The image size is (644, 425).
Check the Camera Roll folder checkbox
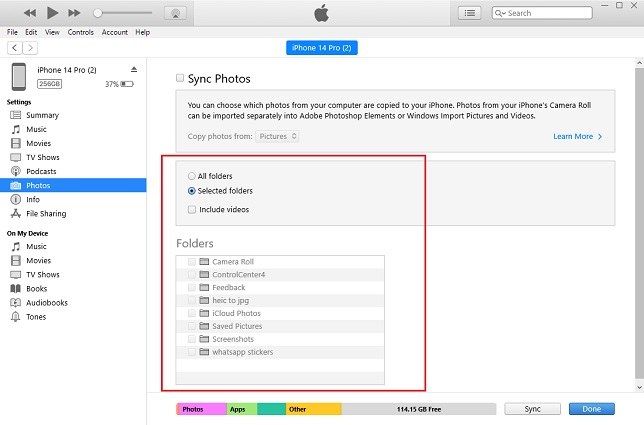click(x=191, y=262)
